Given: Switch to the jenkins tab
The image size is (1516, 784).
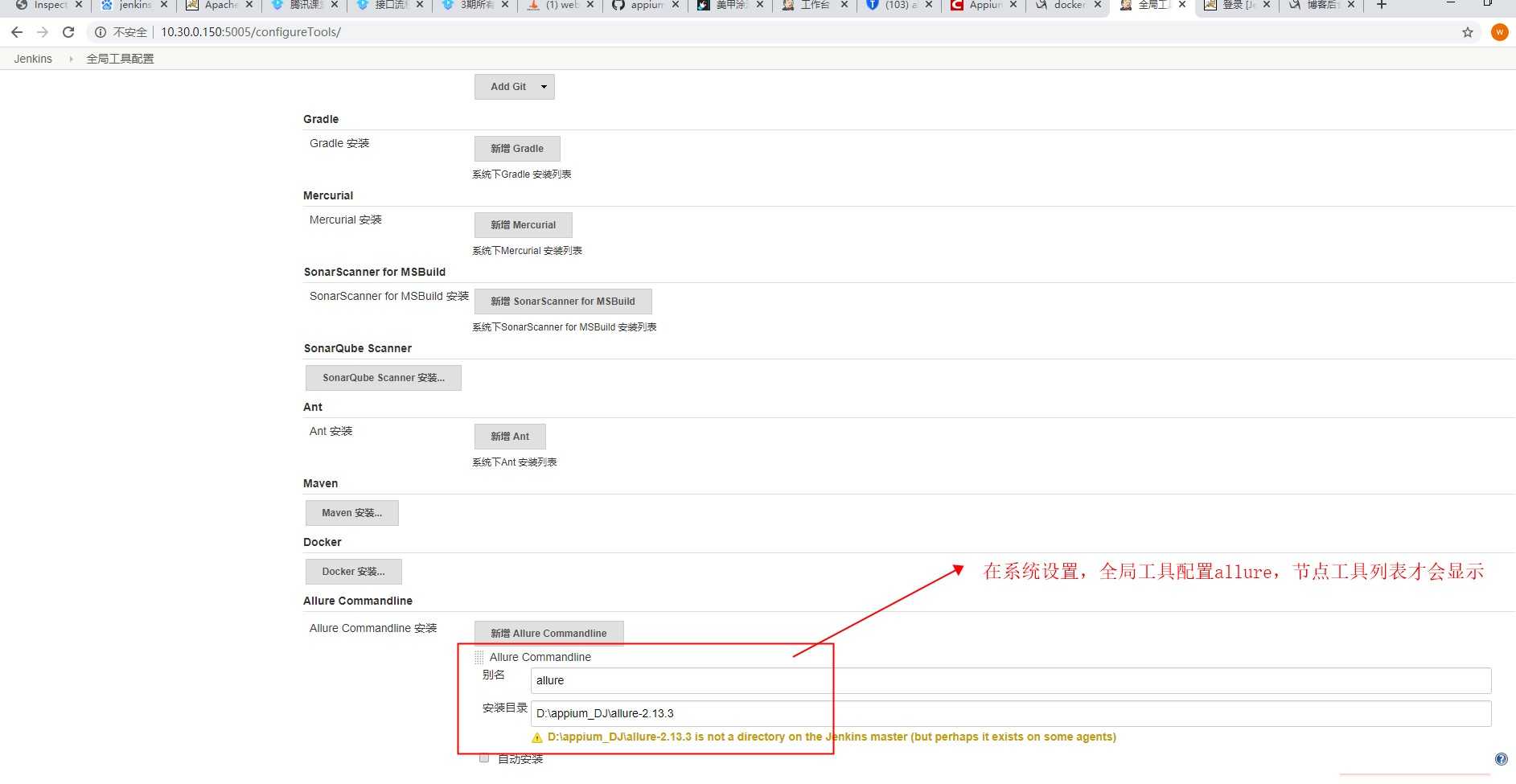Looking at the screenshot, I should 134,5.
